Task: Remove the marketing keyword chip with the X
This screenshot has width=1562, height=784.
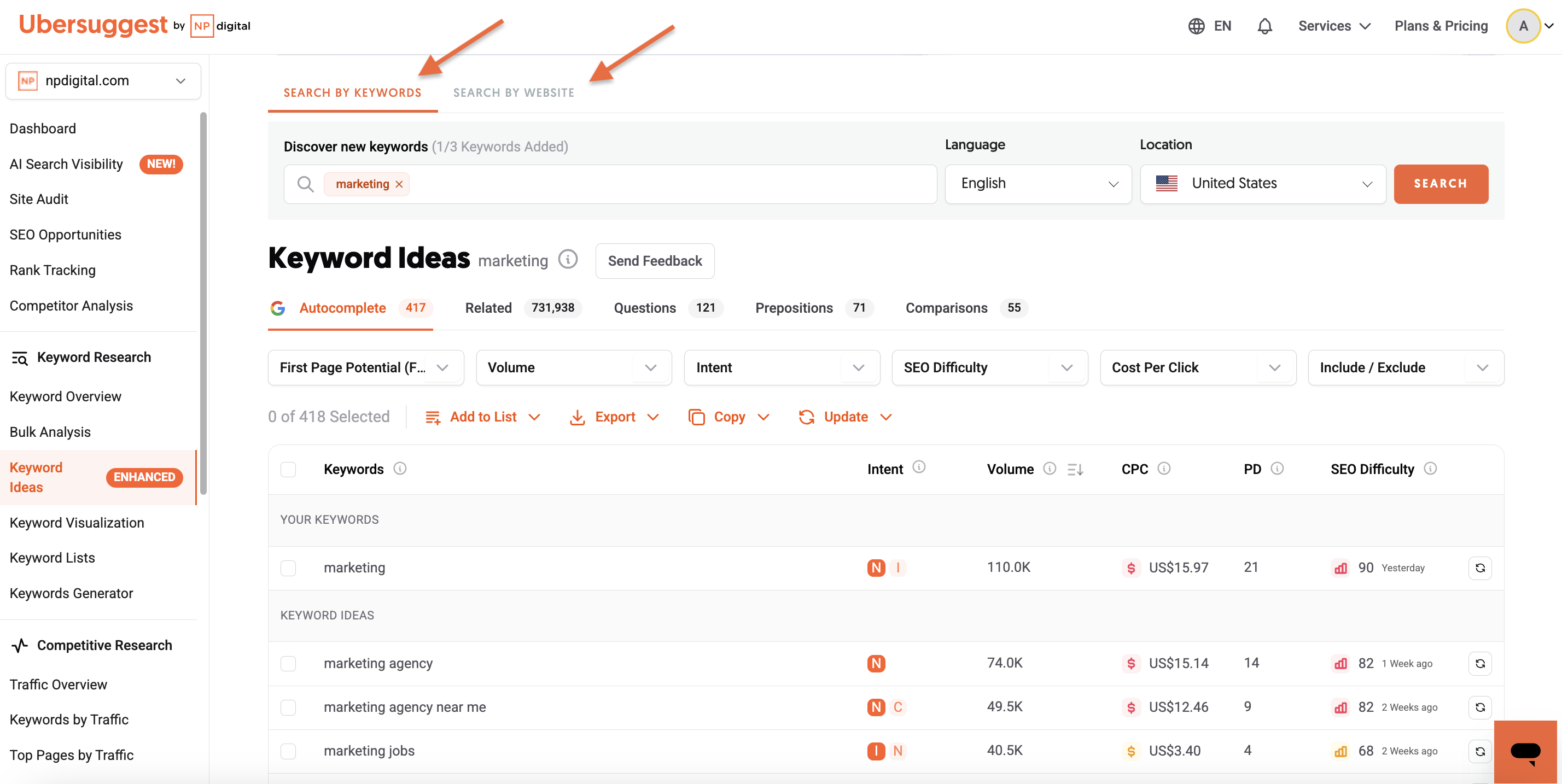Action: pos(399,184)
